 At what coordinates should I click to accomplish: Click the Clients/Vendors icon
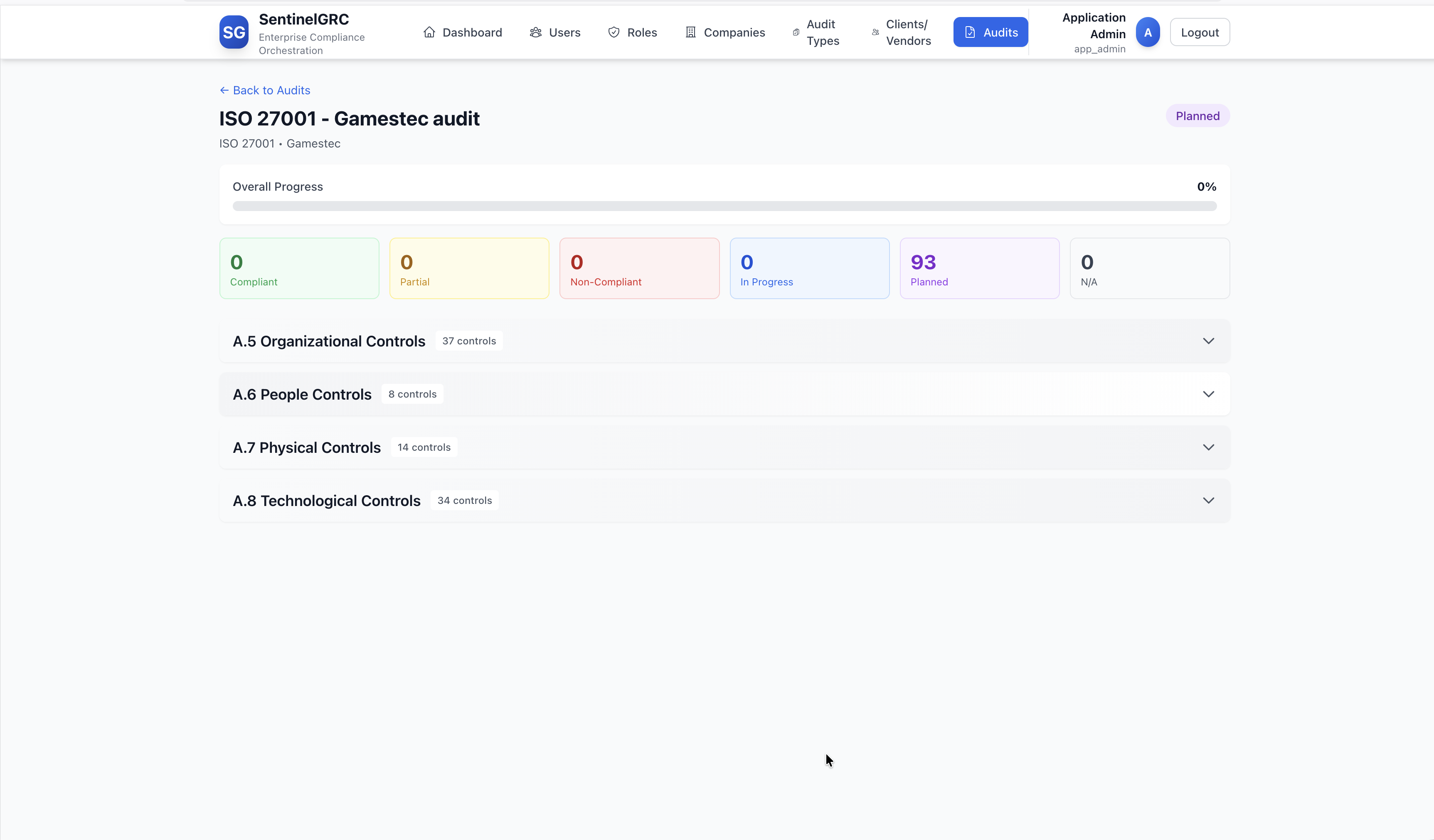(x=875, y=32)
